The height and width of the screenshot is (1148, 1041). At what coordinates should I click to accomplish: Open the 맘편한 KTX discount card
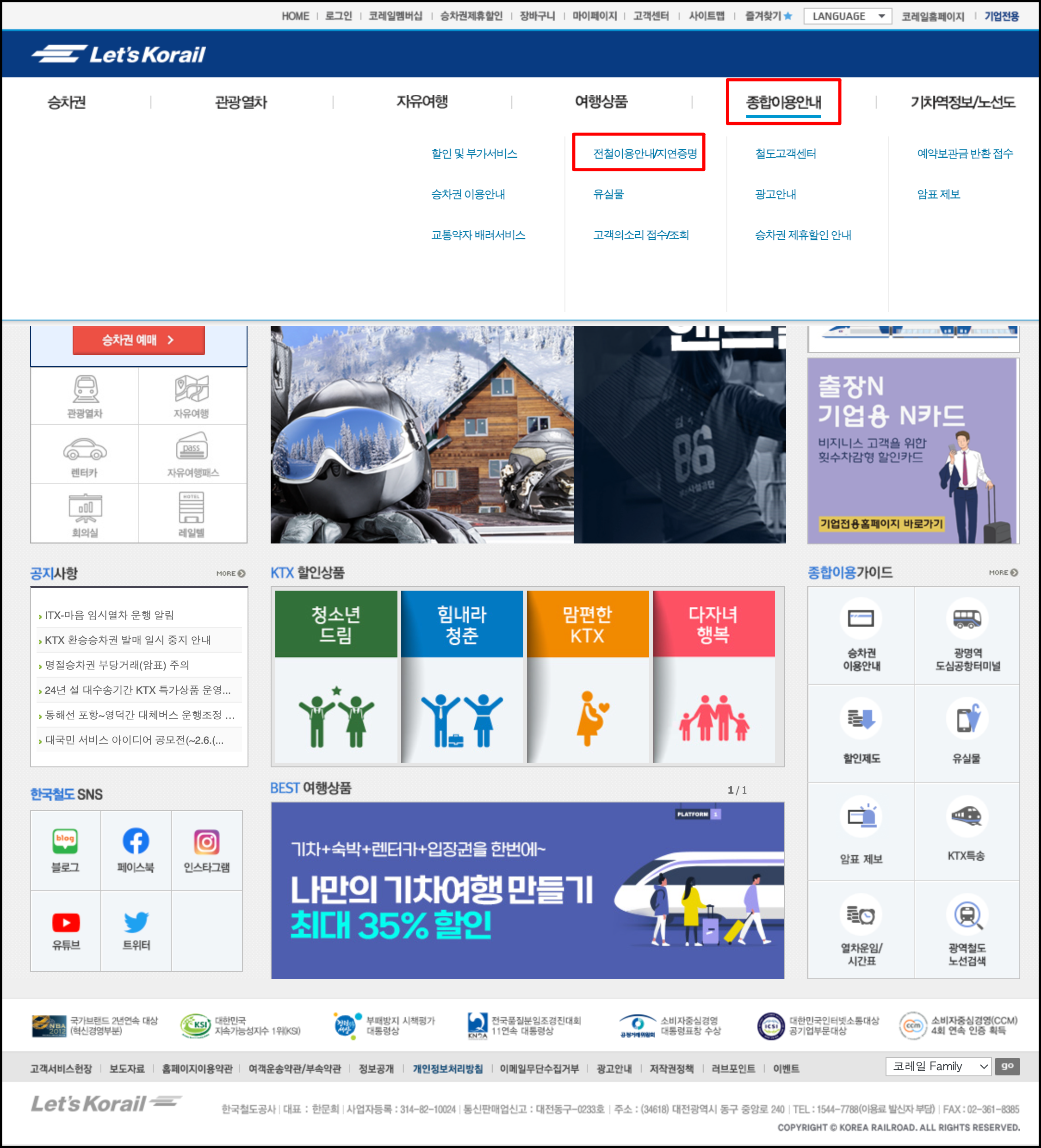pyautogui.click(x=588, y=677)
